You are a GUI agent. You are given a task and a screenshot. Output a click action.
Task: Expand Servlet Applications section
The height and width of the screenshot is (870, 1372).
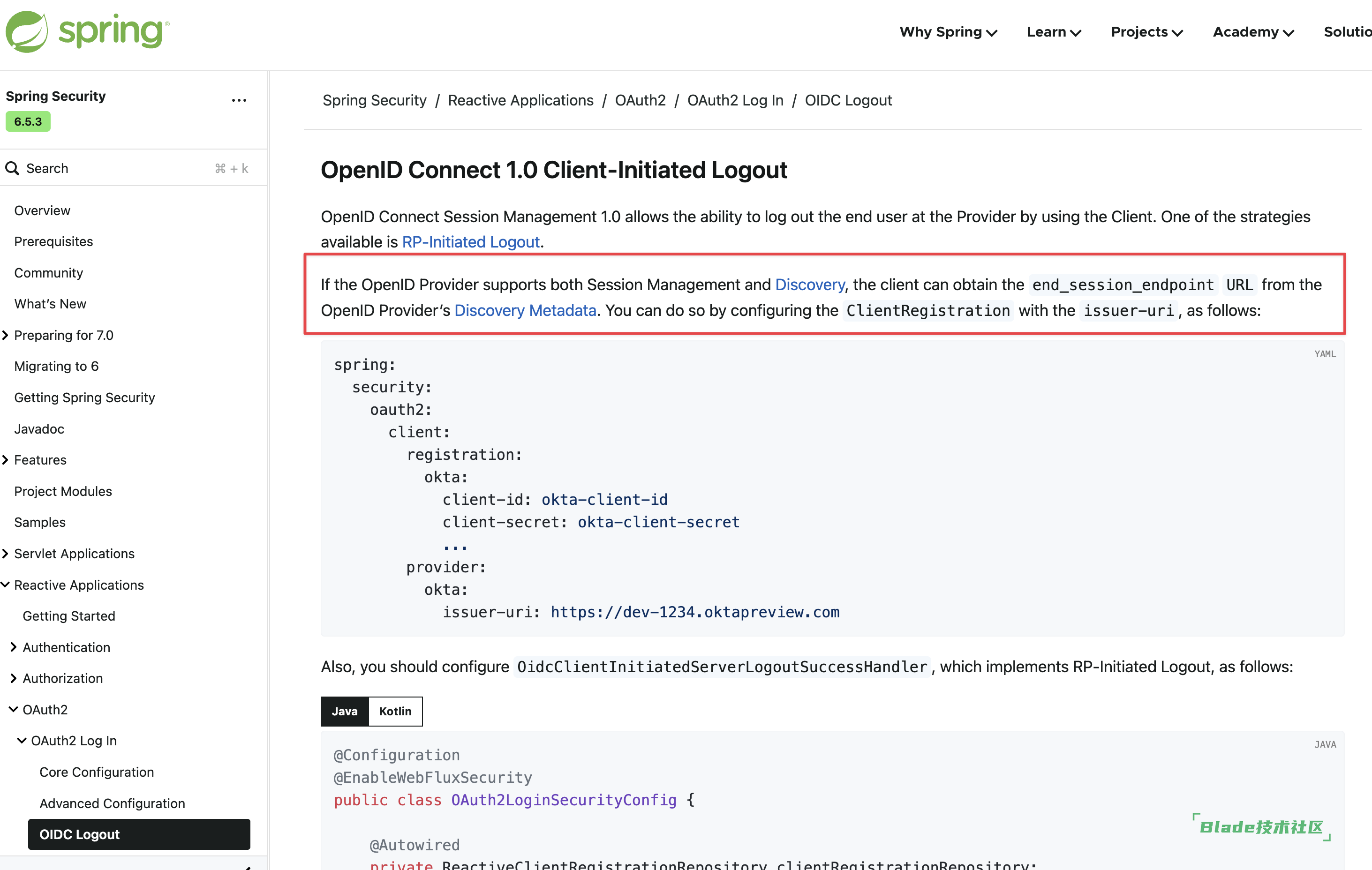coord(5,553)
